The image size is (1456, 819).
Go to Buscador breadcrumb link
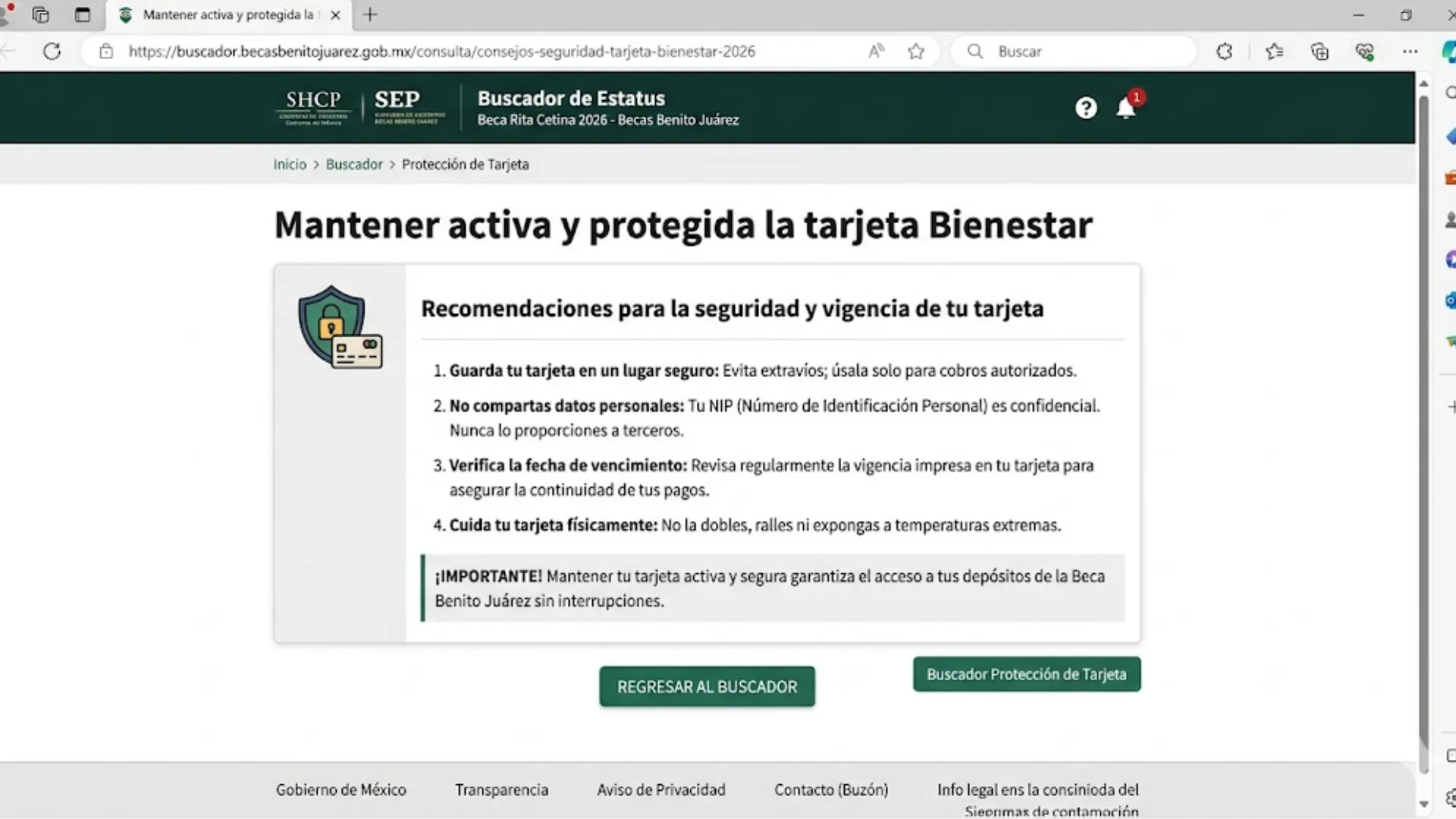[354, 165]
